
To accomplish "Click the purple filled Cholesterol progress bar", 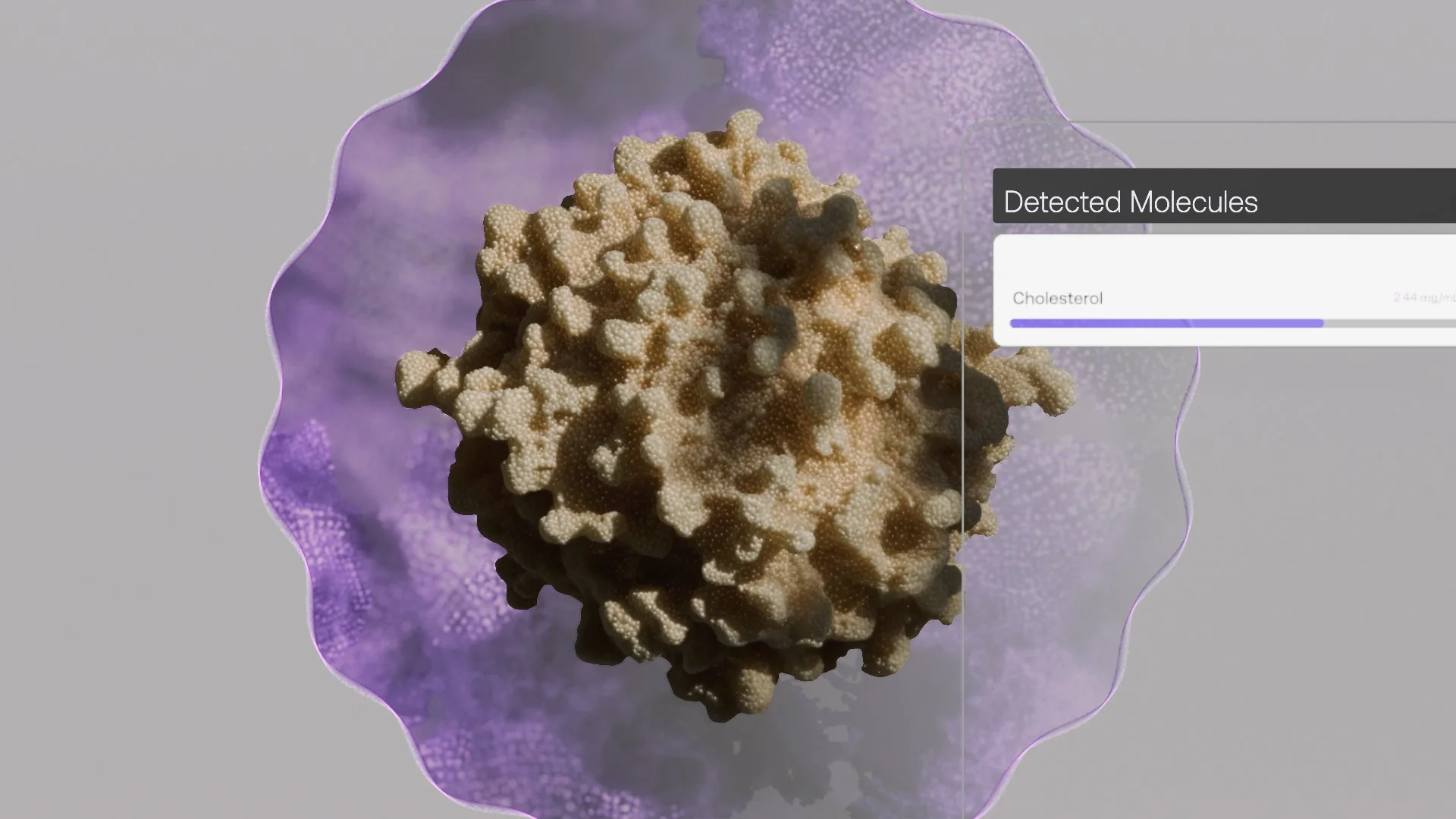I will pos(1166,324).
